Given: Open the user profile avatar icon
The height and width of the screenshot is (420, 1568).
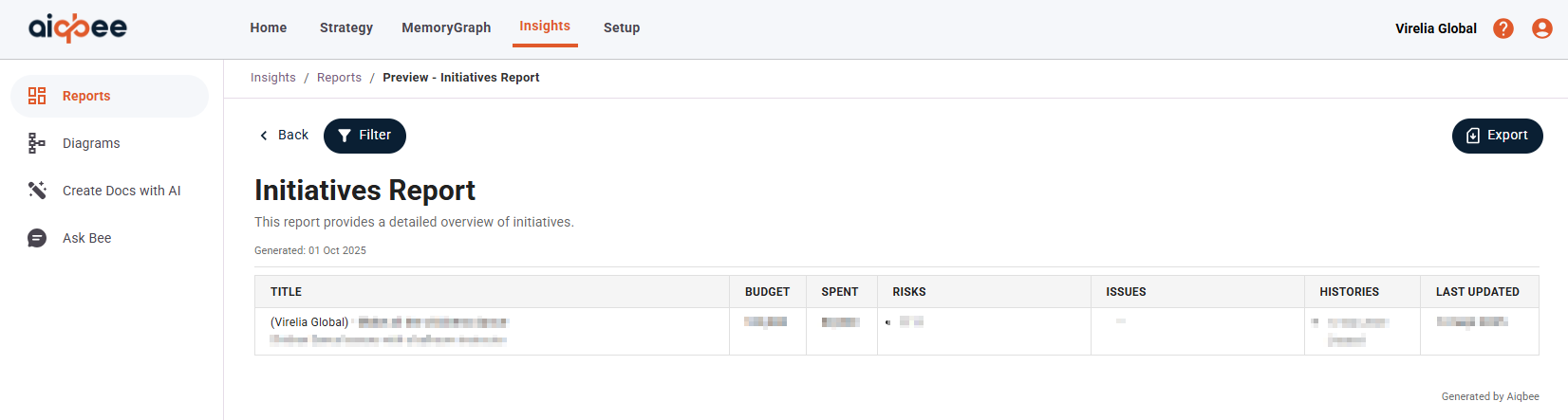Looking at the screenshot, I should pyautogui.click(x=1542, y=28).
